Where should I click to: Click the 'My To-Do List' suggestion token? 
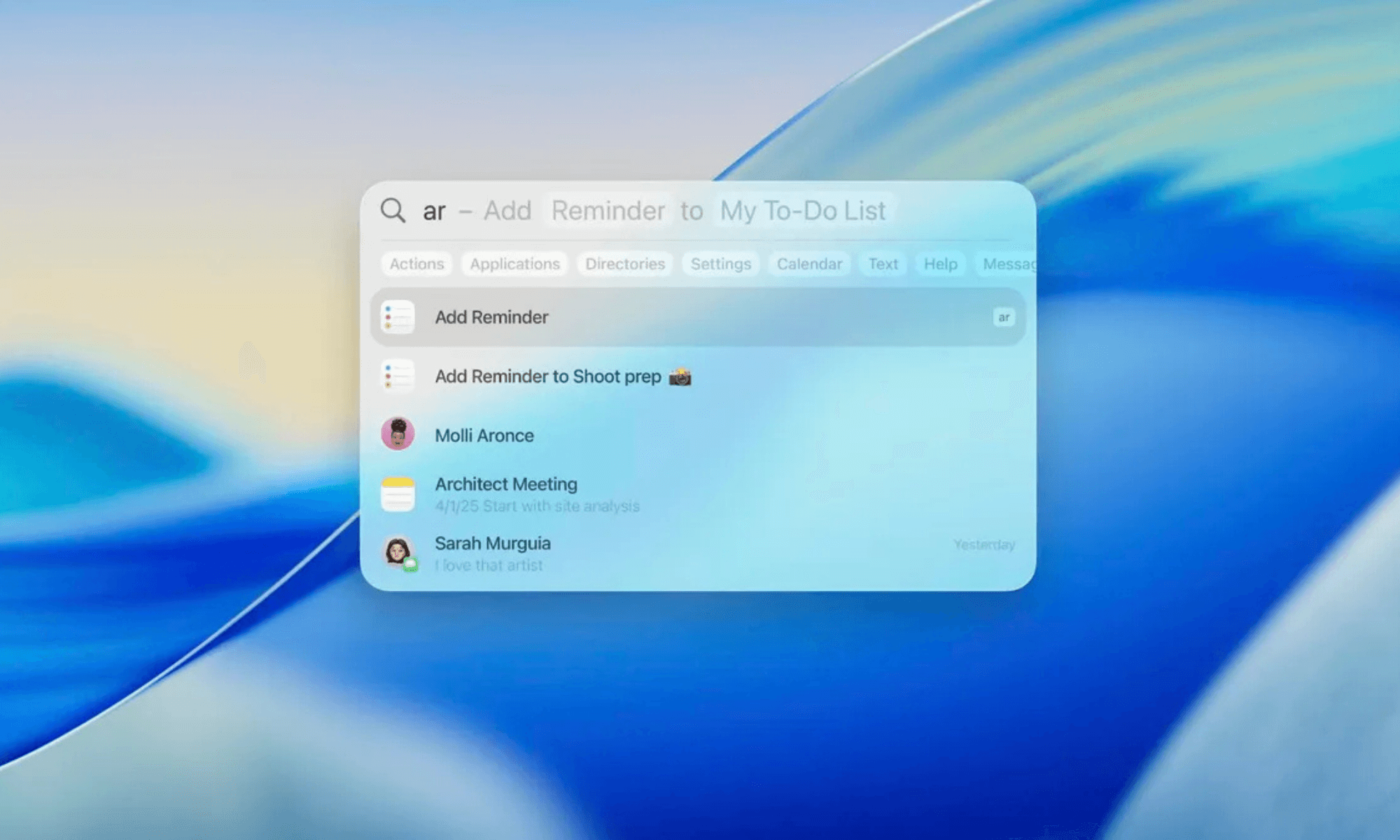point(804,211)
